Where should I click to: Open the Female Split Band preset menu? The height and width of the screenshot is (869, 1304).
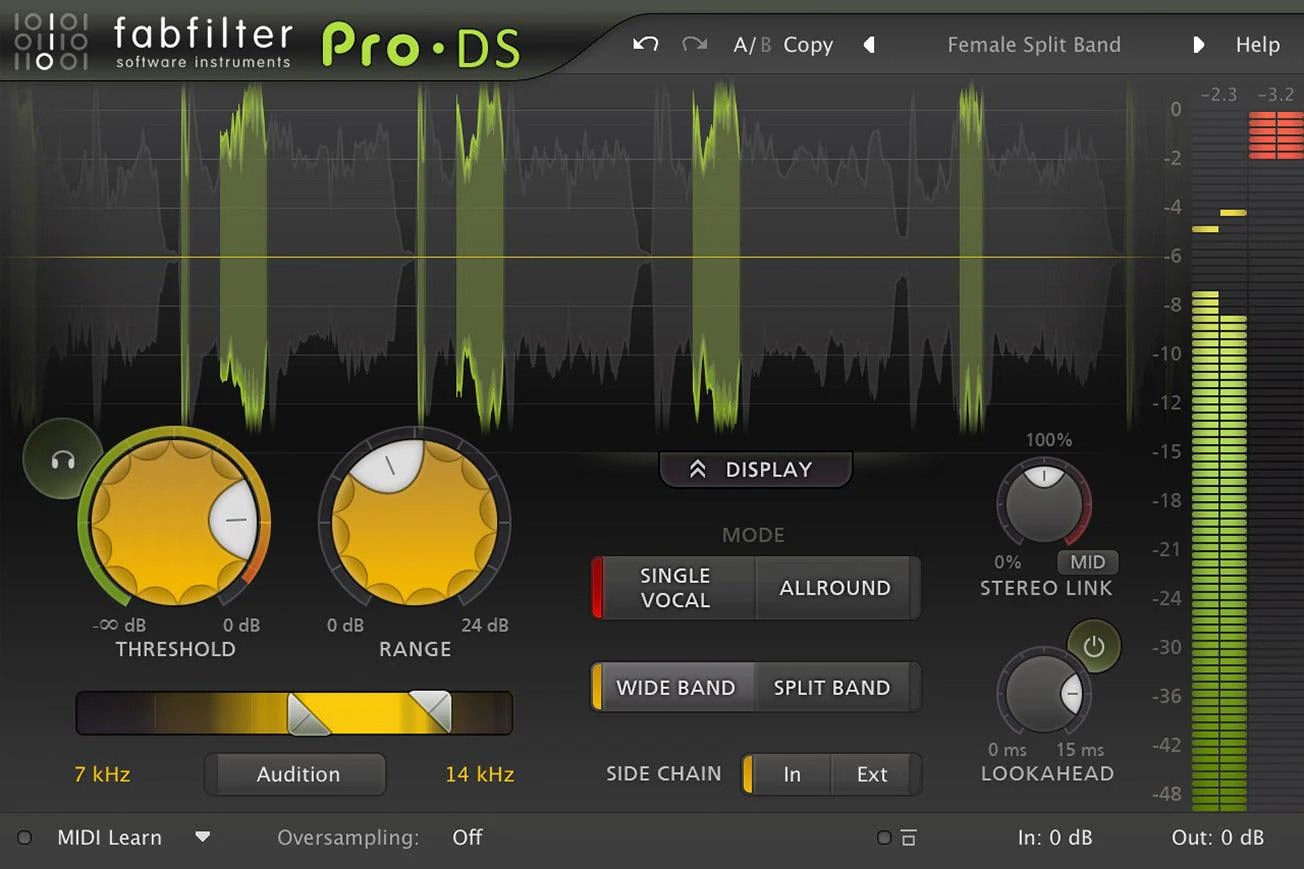coord(1034,44)
